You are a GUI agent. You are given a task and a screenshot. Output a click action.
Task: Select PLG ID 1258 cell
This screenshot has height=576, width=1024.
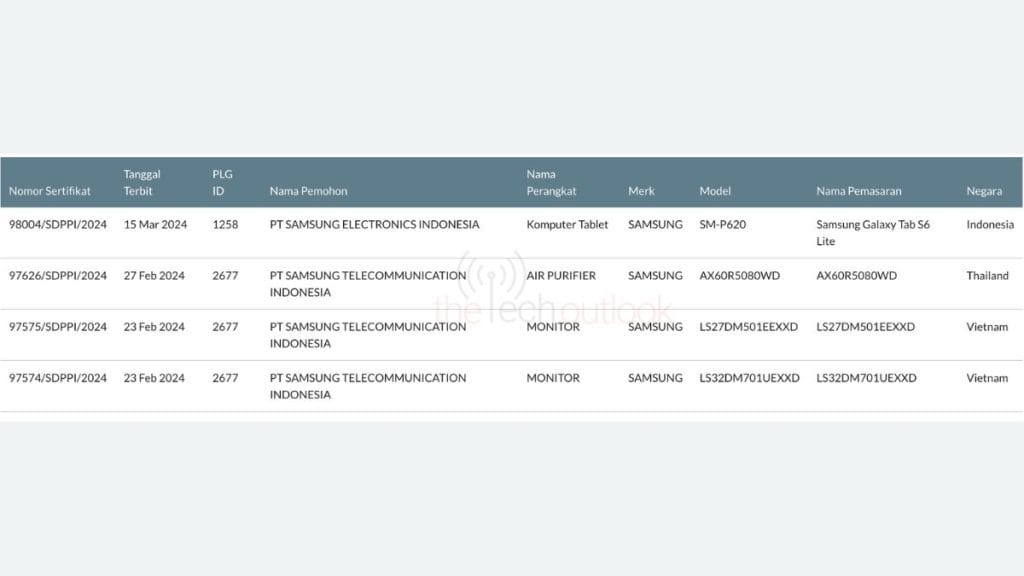225,225
